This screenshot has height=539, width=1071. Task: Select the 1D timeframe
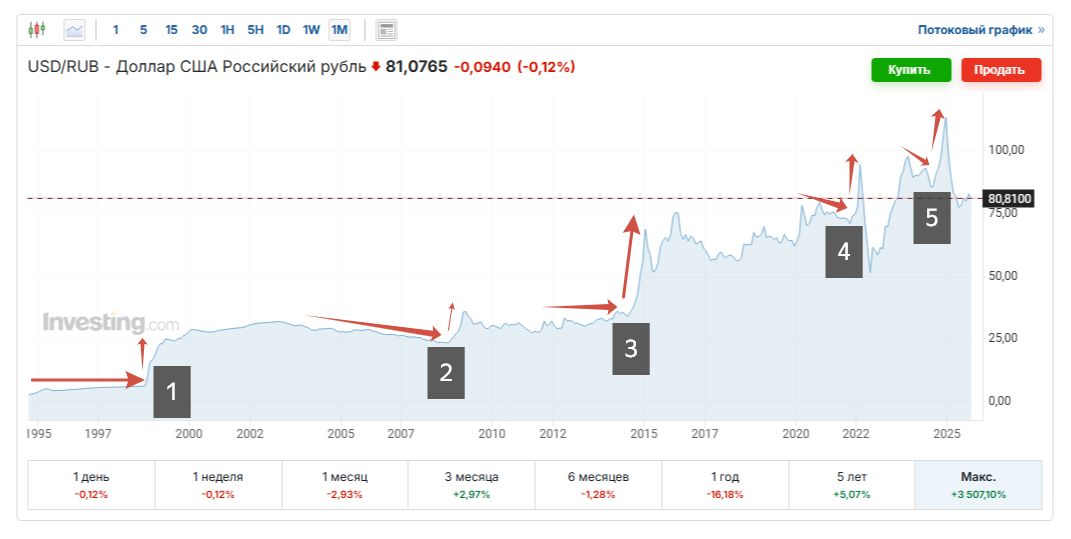point(283,30)
